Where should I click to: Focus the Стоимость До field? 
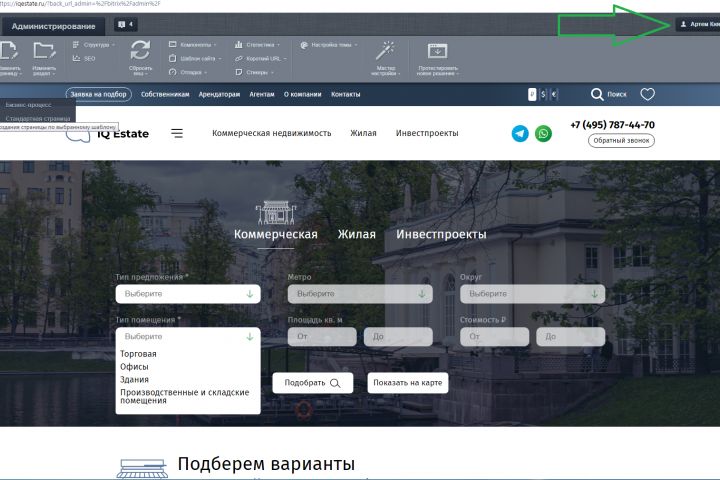570,337
